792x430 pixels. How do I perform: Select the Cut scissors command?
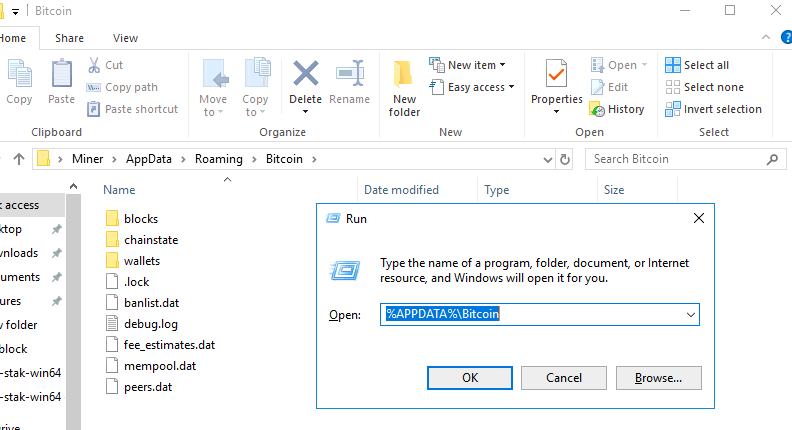click(105, 65)
